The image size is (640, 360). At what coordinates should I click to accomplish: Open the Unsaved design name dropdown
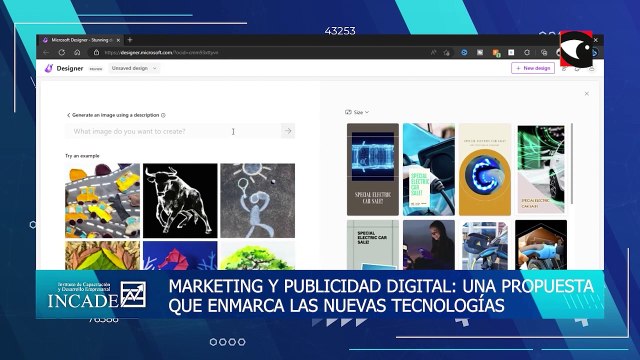tap(134, 69)
